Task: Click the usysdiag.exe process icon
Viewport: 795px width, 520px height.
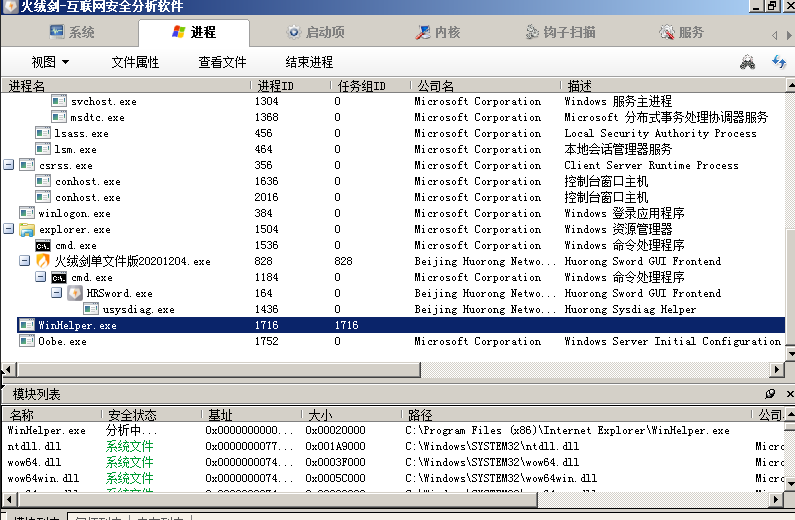Action: 91,309
